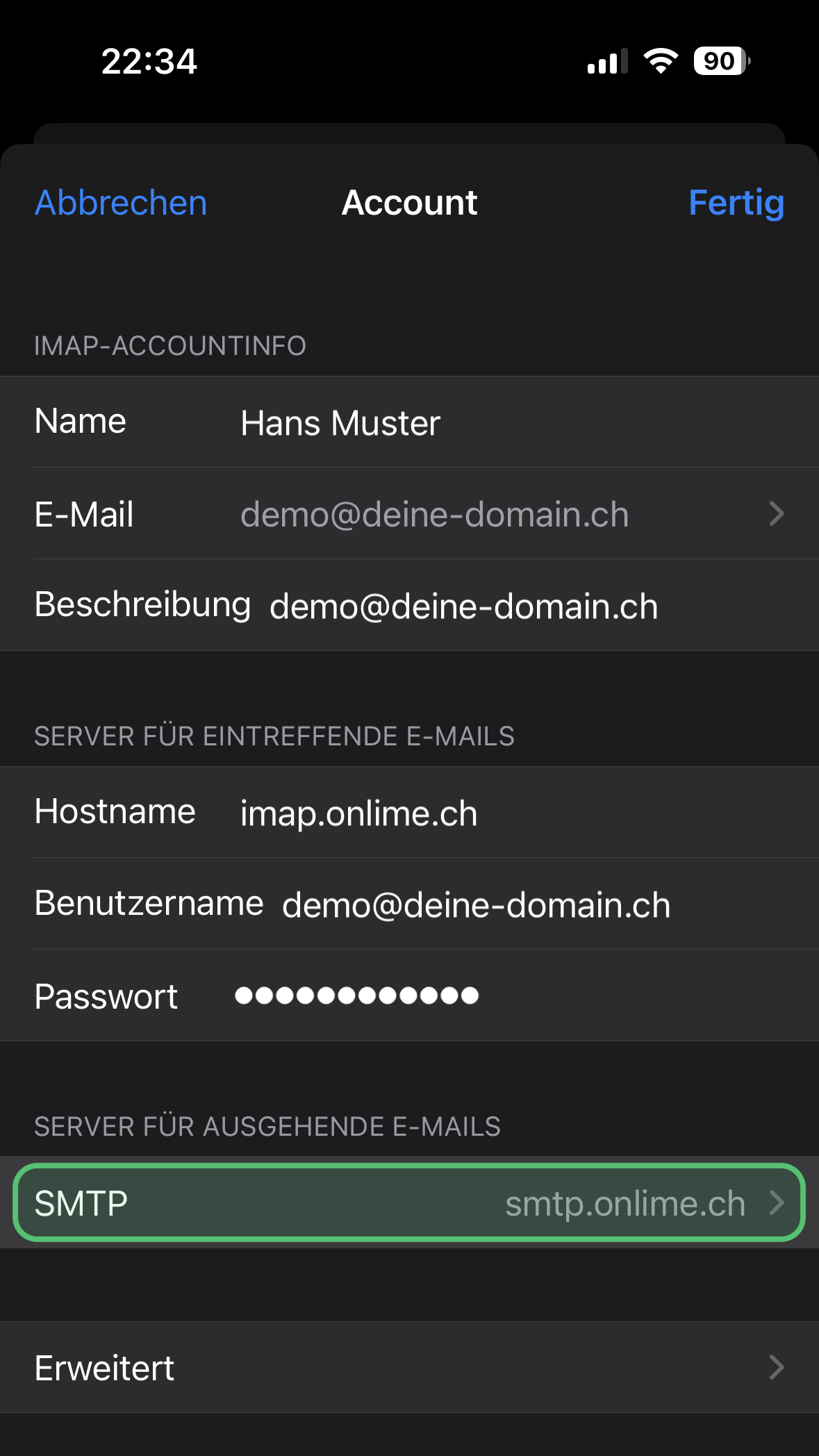Image resolution: width=819 pixels, height=1456 pixels.
Task: Cancel with Abbrechen button
Action: [121, 203]
